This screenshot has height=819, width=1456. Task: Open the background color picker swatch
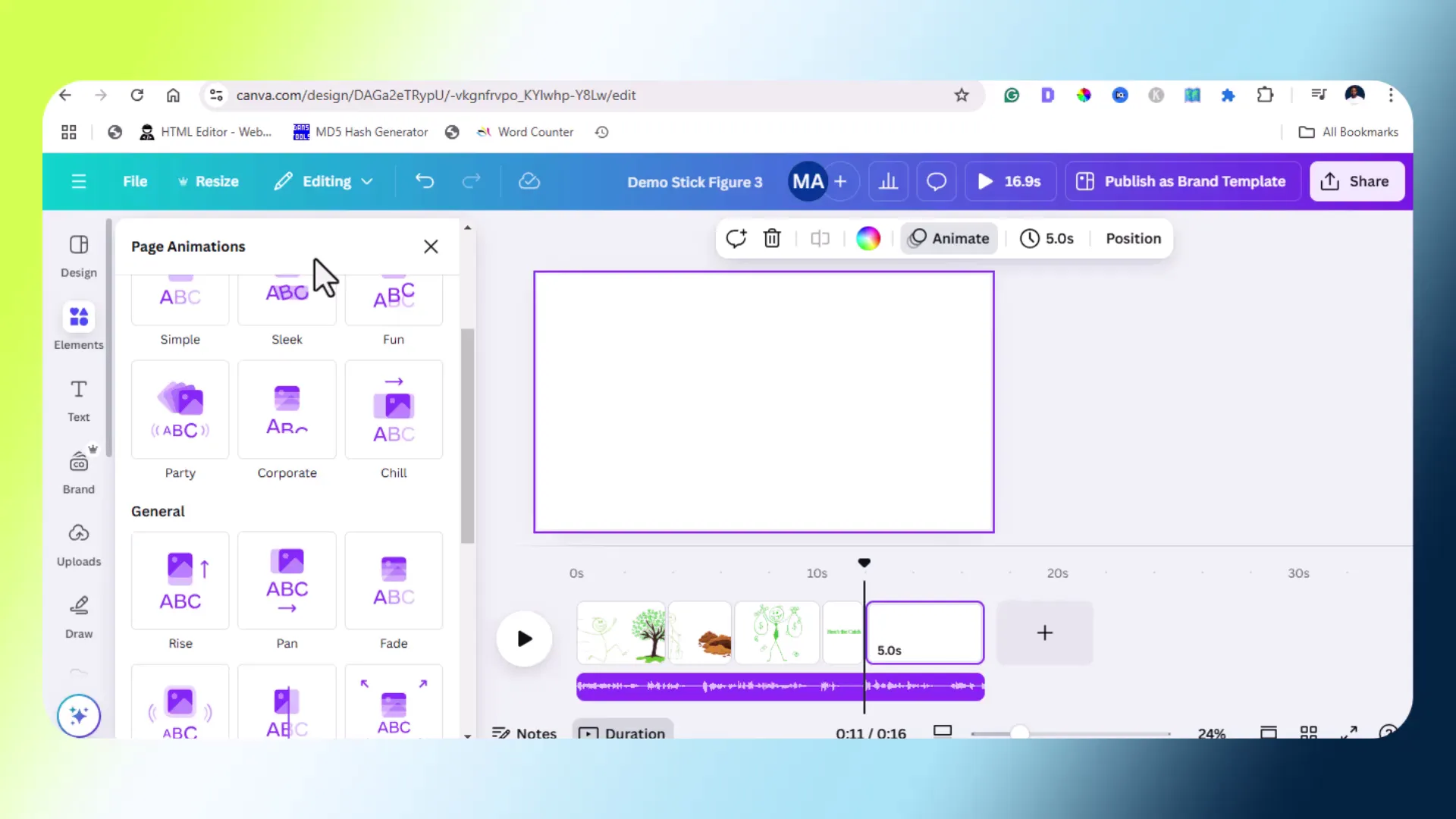pos(868,238)
